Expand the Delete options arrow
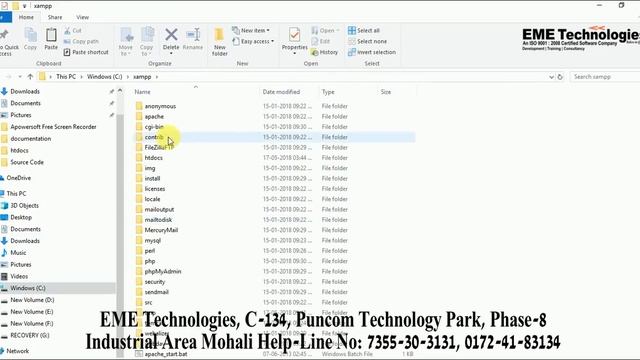This screenshot has width=640, height=360. click(171, 53)
